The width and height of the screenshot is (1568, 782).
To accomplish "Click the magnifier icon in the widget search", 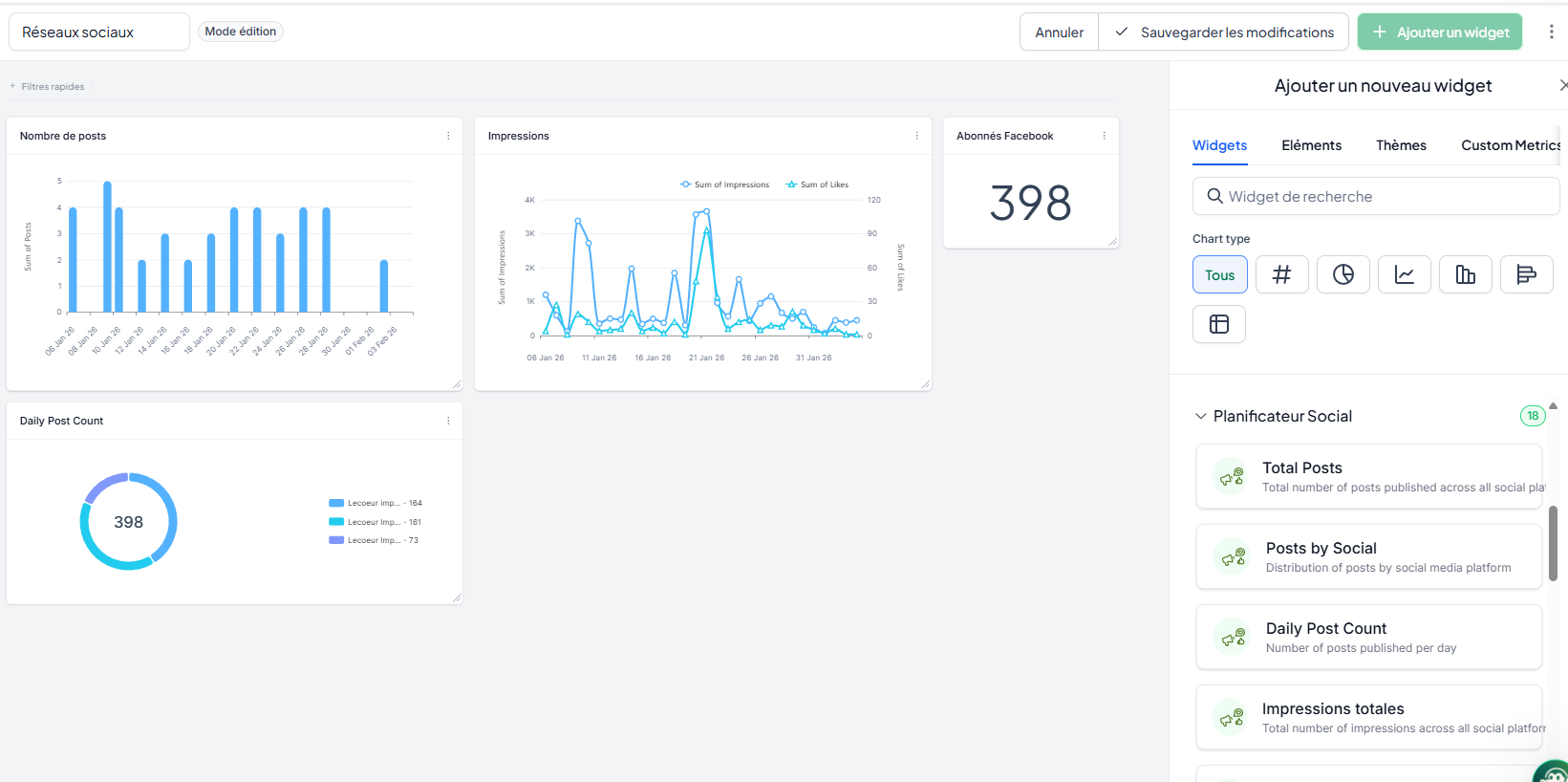I will [1214, 196].
